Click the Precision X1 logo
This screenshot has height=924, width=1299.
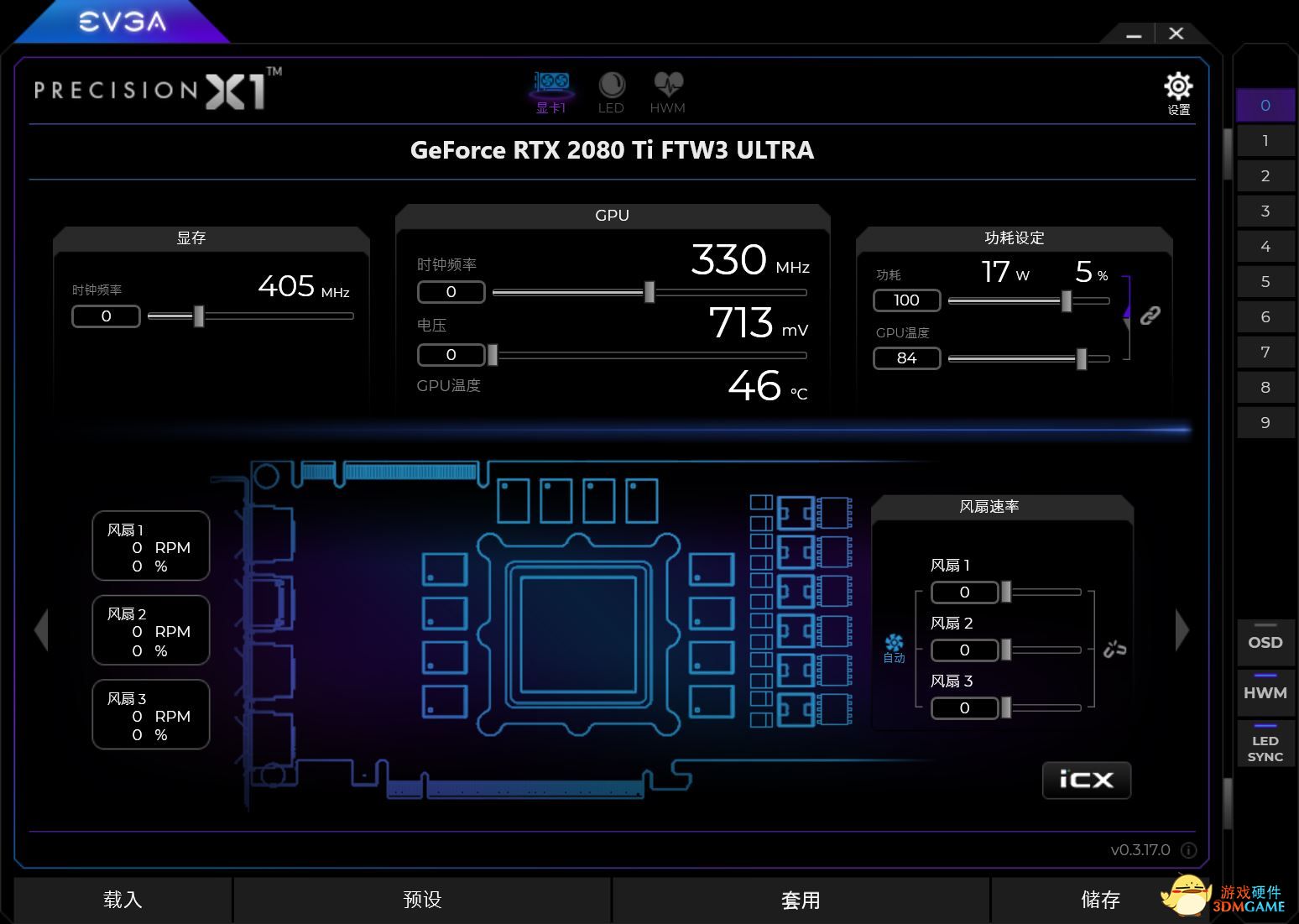(x=158, y=89)
